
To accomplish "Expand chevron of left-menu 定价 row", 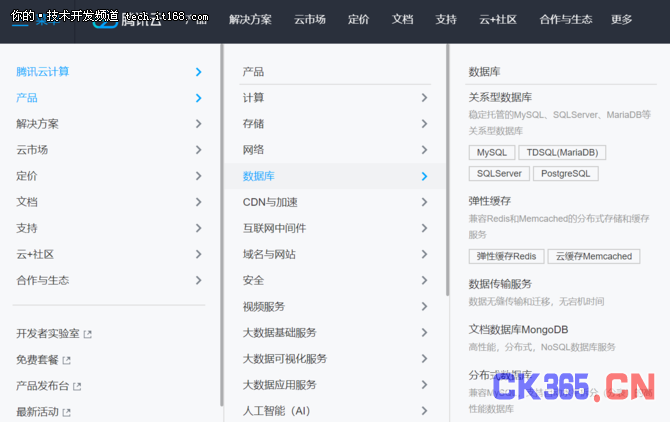I will pyautogui.click(x=198, y=176).
